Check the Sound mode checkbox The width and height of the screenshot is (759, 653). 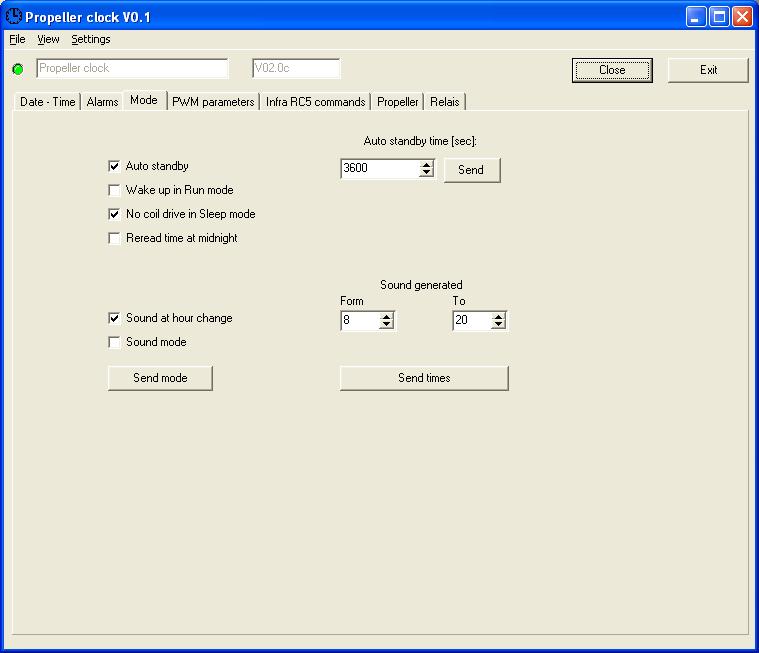(x=114, y=342)
